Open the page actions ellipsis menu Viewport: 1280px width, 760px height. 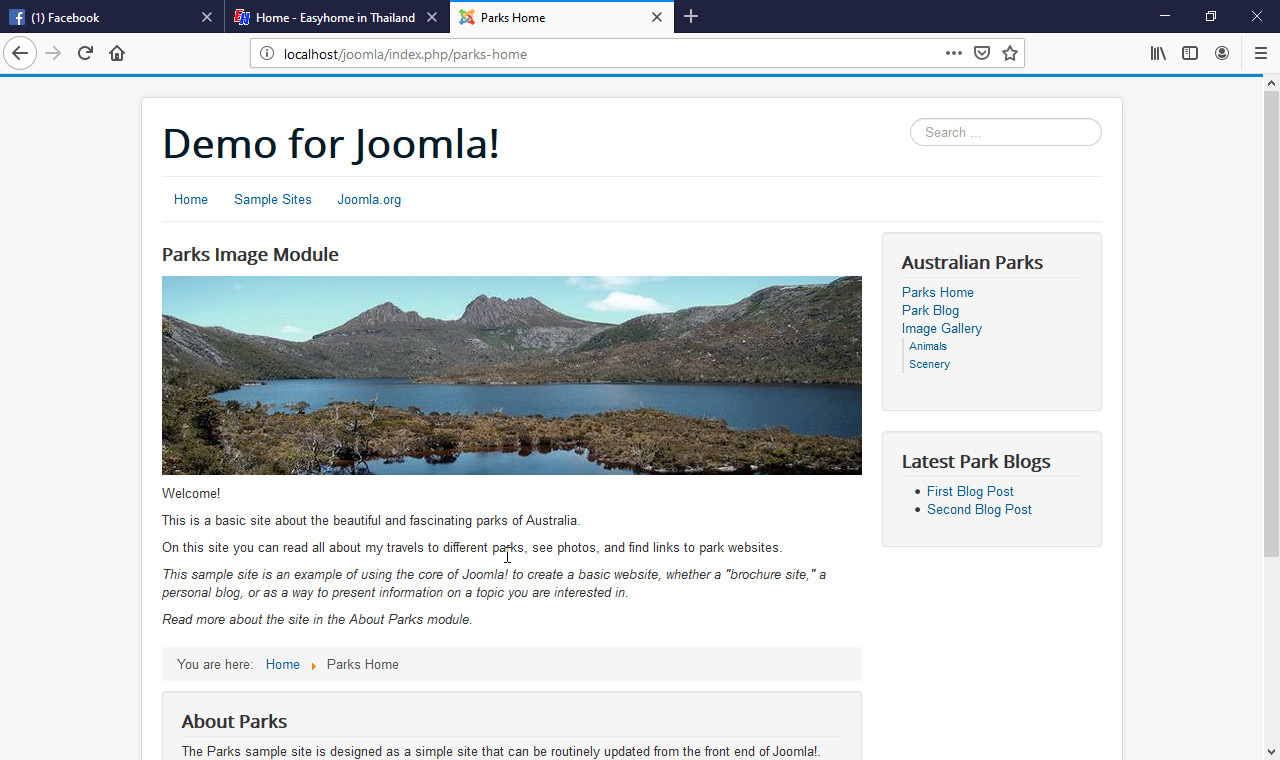pyautogui.click(x=953, y=54)
